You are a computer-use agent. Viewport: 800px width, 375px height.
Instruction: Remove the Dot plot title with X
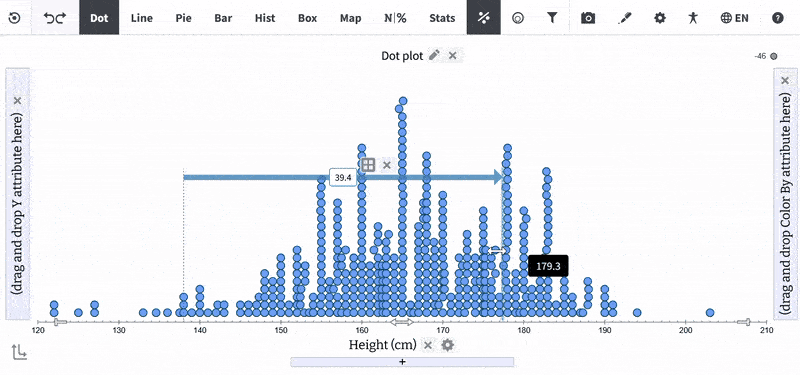click(453, 55)
